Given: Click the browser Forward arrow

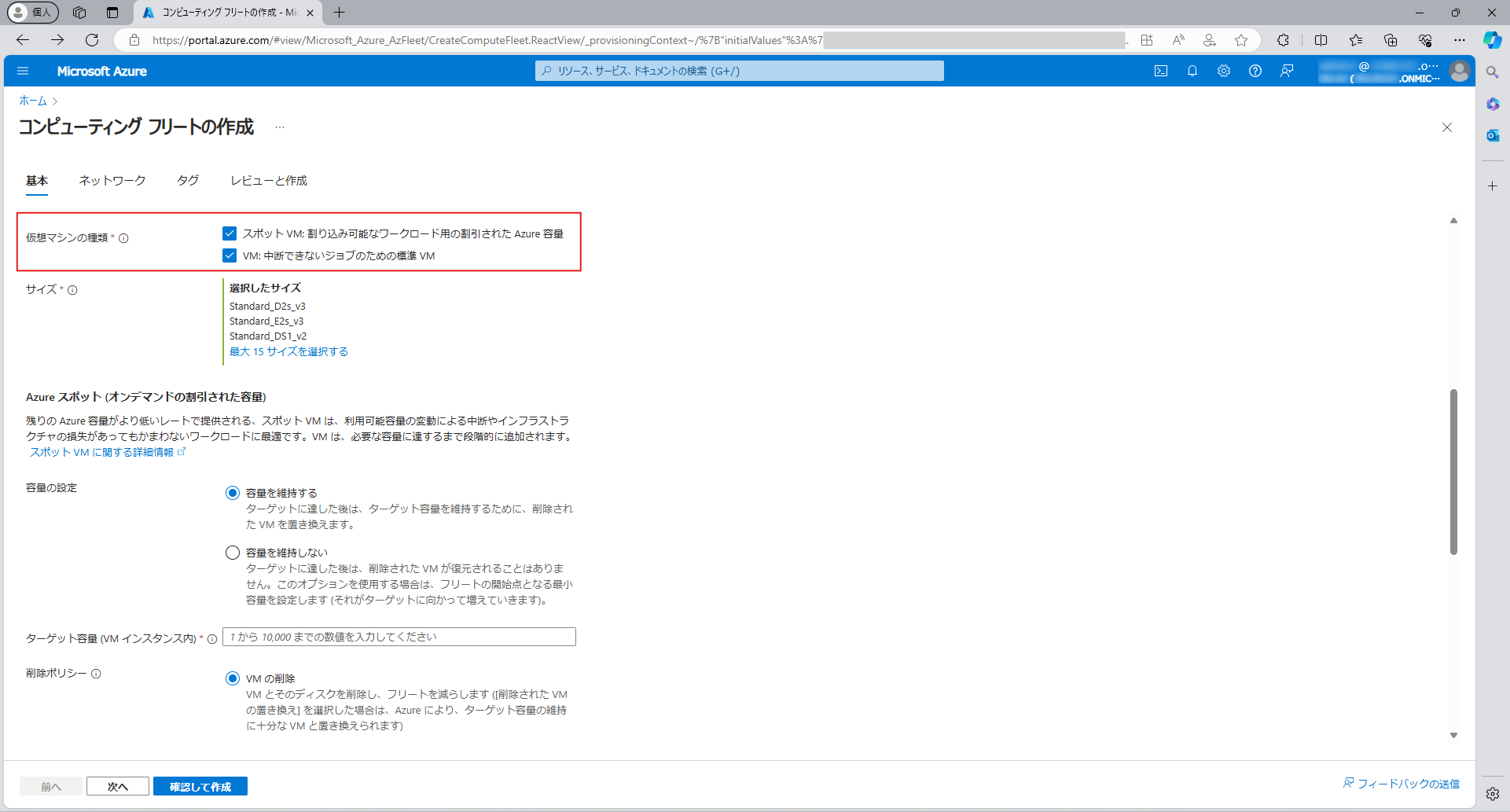Looking at the screenshot, I should (57, 40).
